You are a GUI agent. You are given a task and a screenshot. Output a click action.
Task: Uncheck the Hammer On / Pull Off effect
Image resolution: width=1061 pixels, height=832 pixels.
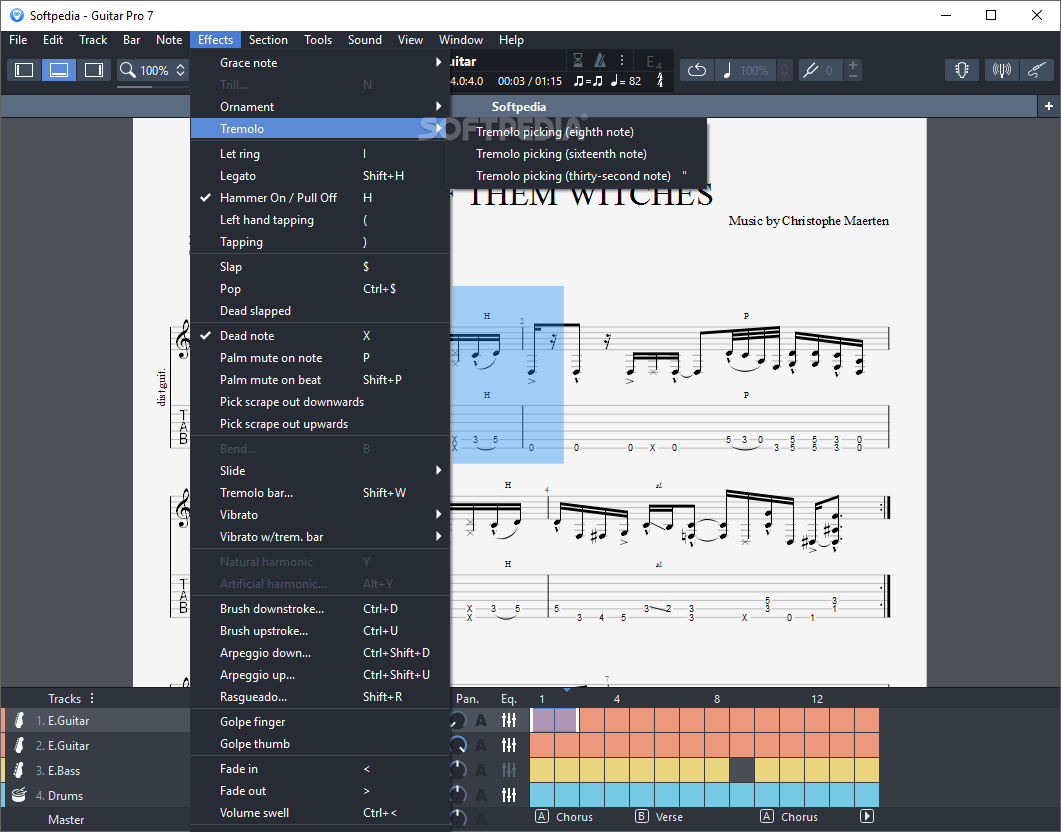[320, 198]
